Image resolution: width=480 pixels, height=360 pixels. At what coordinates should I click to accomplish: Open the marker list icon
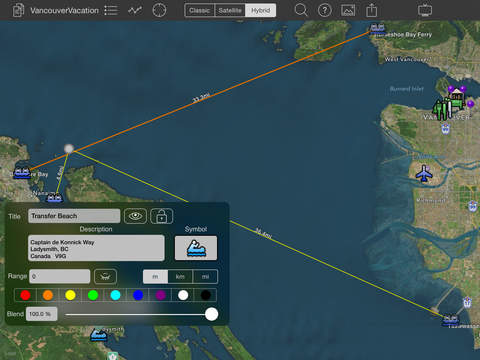coord(111,10)
